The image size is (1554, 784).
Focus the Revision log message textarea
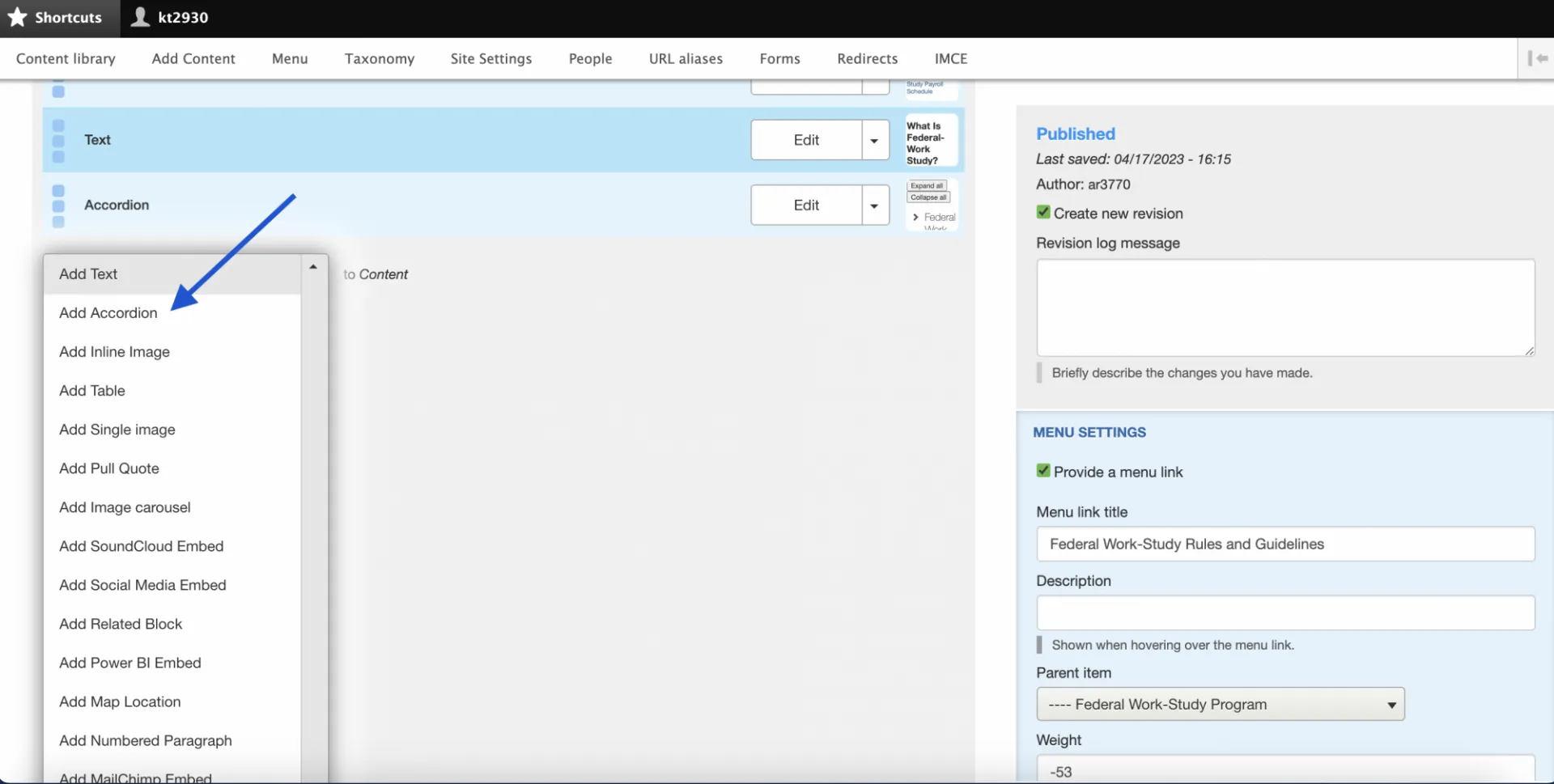click(x=1285, y=307)
